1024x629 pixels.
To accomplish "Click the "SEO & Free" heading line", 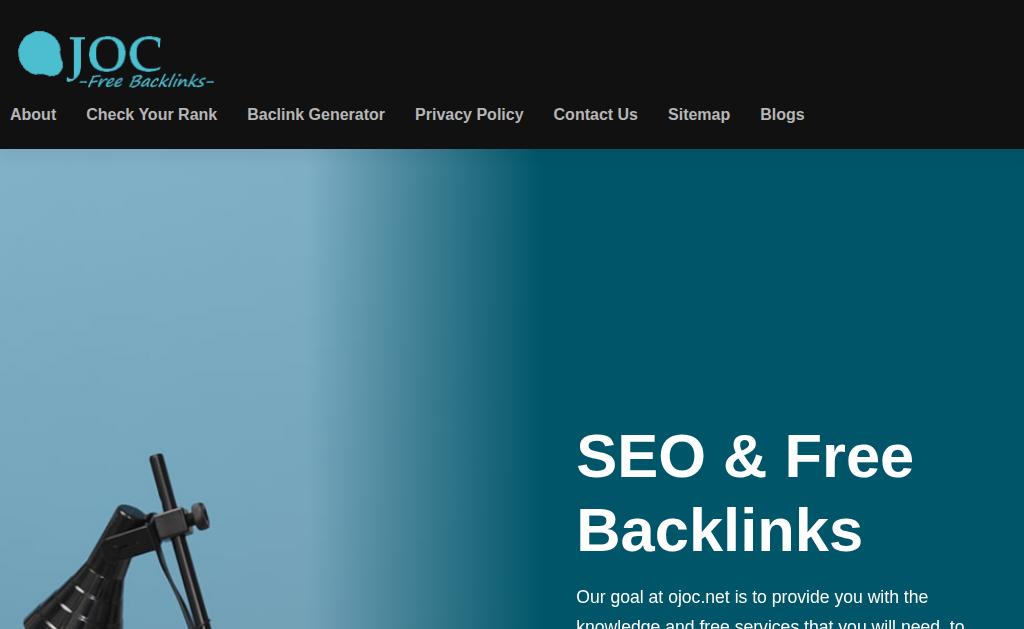I will coord(744,457).
